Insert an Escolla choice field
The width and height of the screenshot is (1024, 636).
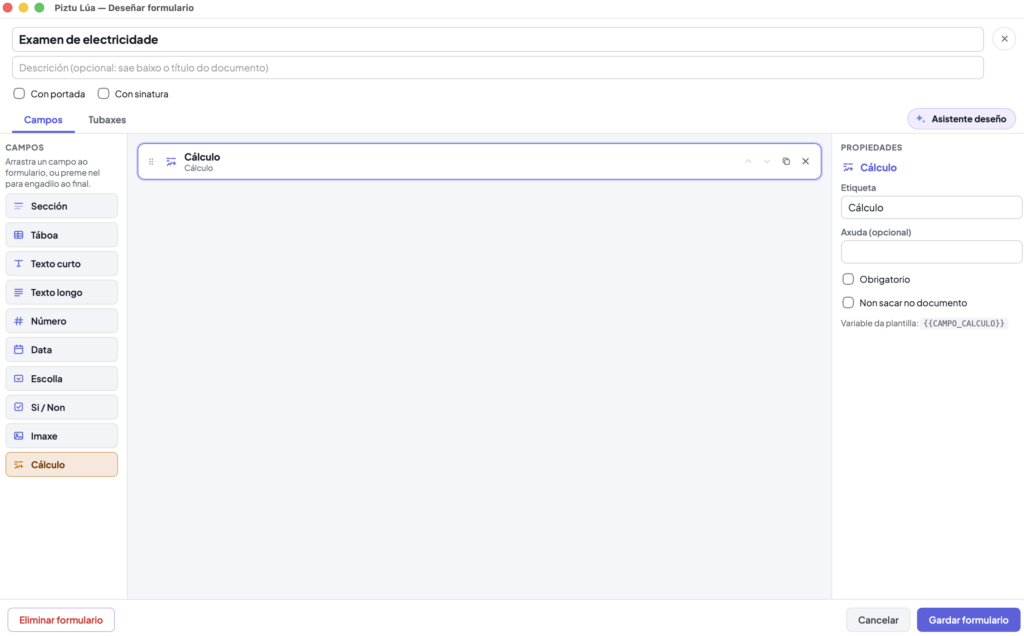click(61, 379)
